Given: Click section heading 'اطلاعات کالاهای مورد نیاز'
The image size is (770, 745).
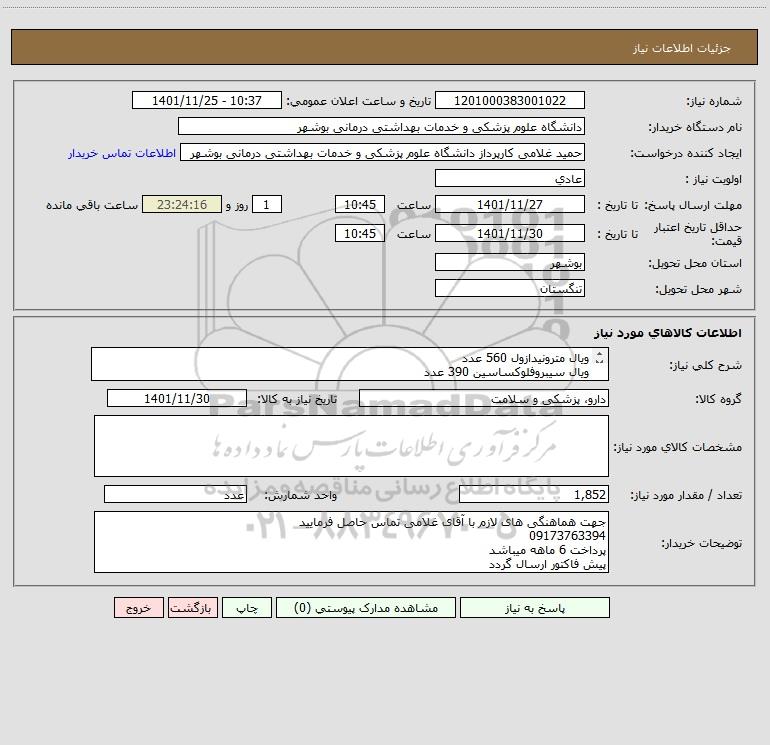Looking at the screenshot, I should [x=667, y=333].
